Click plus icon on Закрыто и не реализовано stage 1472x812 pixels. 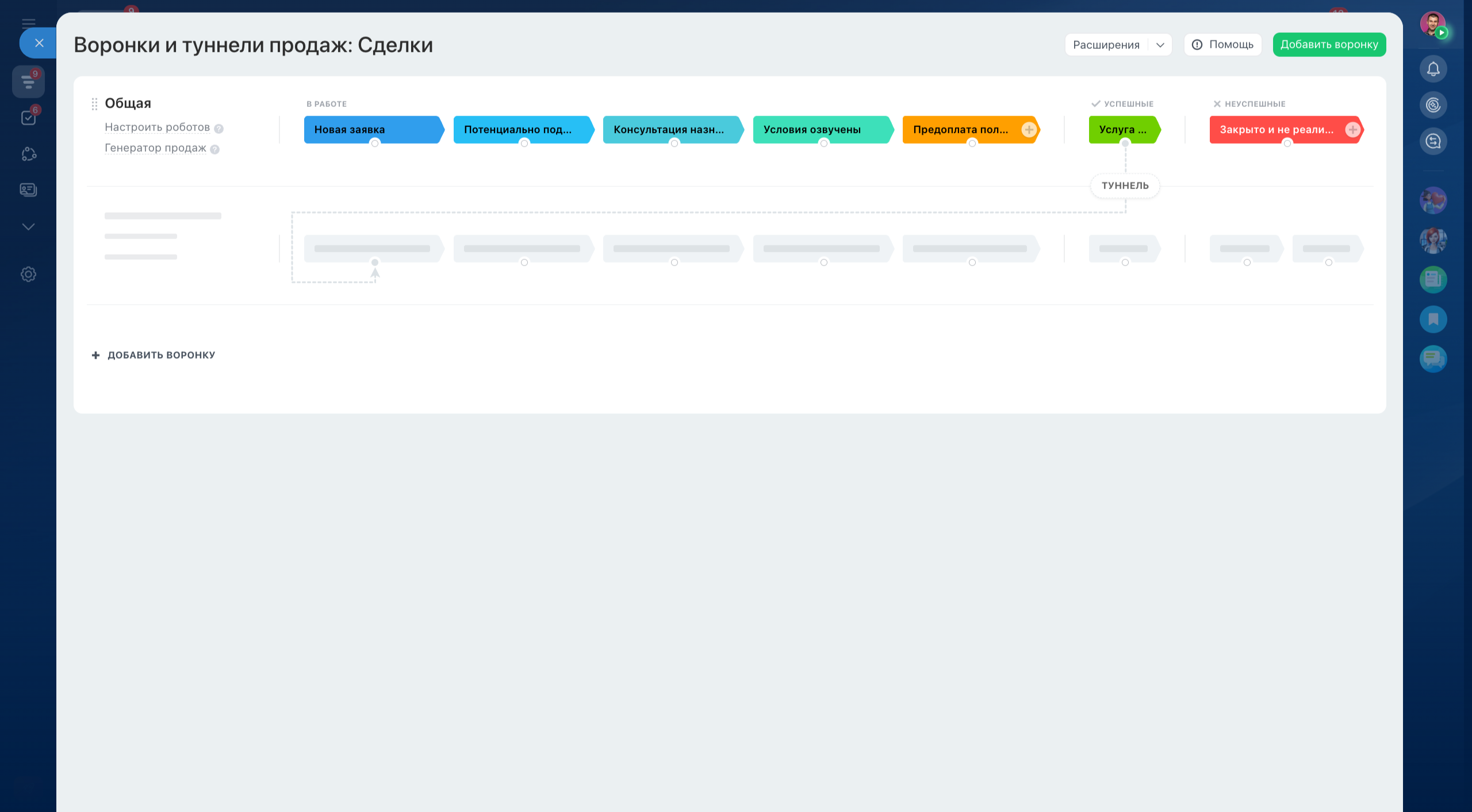tap(1352, 130)
